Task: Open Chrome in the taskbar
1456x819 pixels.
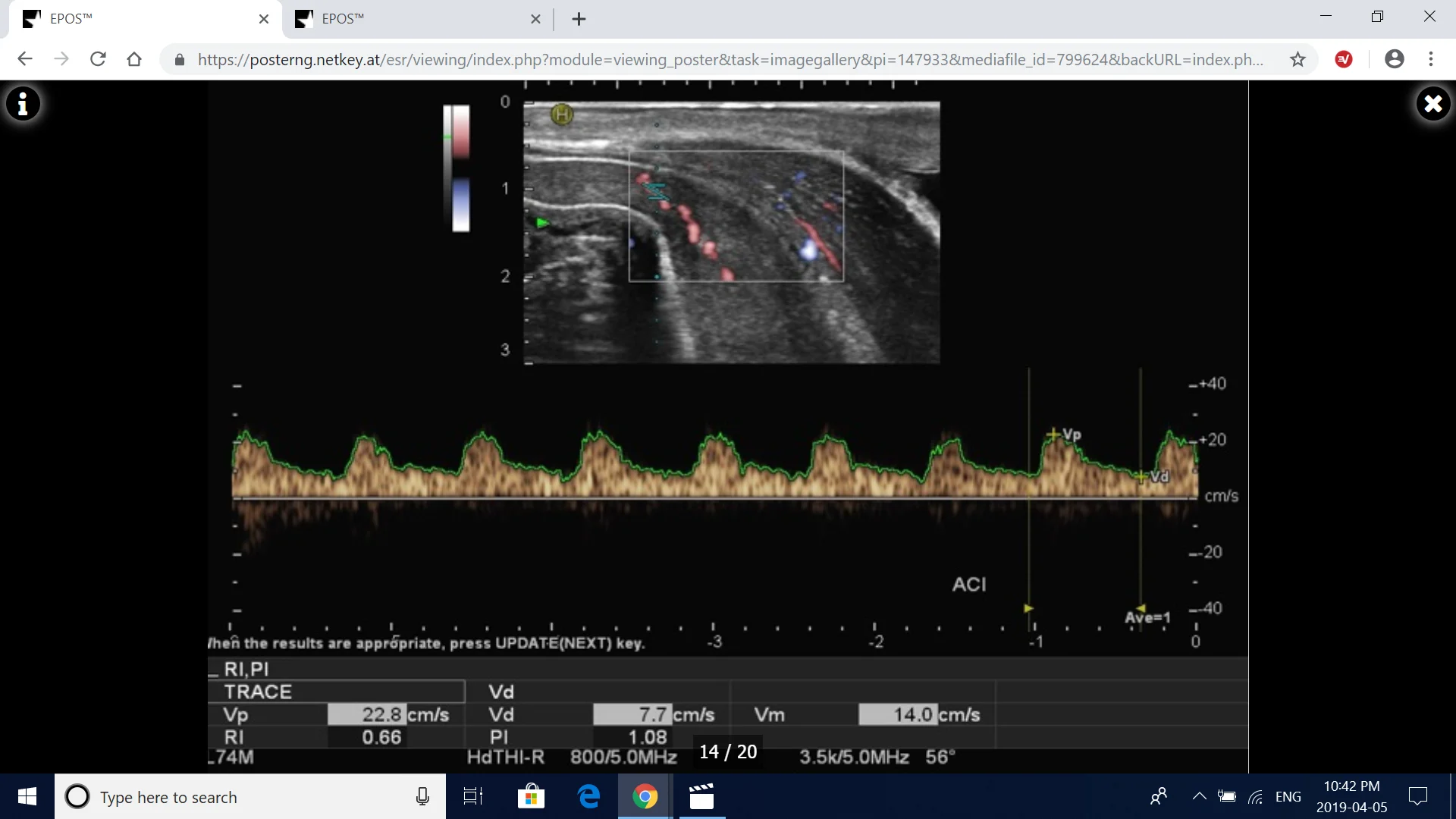Action: pyautogui.click(x=644, y=797)
